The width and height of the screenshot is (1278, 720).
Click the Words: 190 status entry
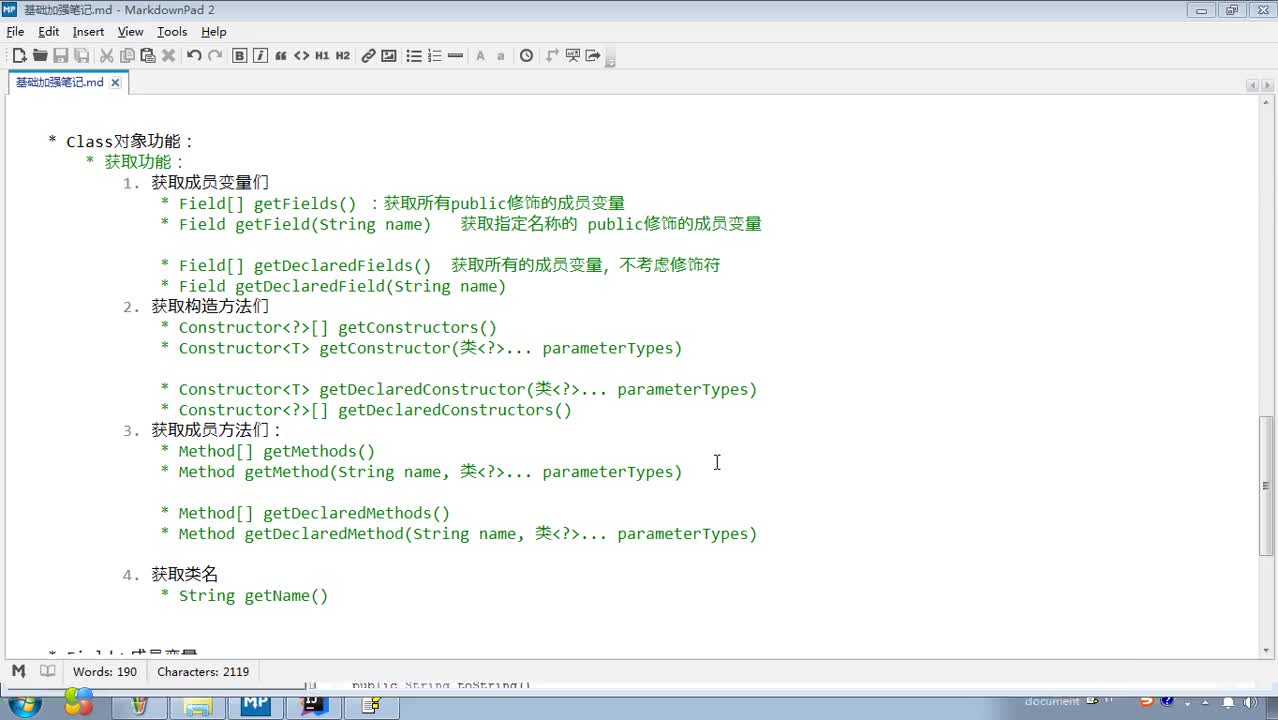(x=105, y=672)
